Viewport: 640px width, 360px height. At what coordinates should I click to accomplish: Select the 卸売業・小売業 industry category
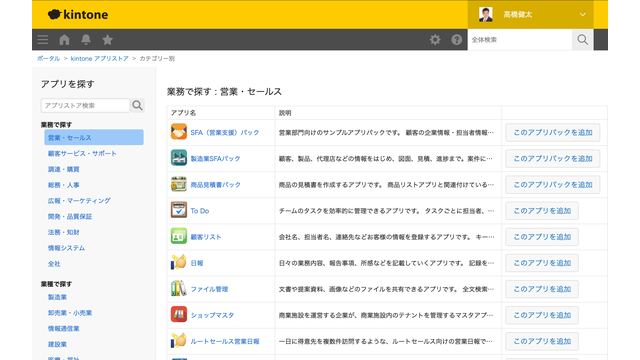click(70, 313)
